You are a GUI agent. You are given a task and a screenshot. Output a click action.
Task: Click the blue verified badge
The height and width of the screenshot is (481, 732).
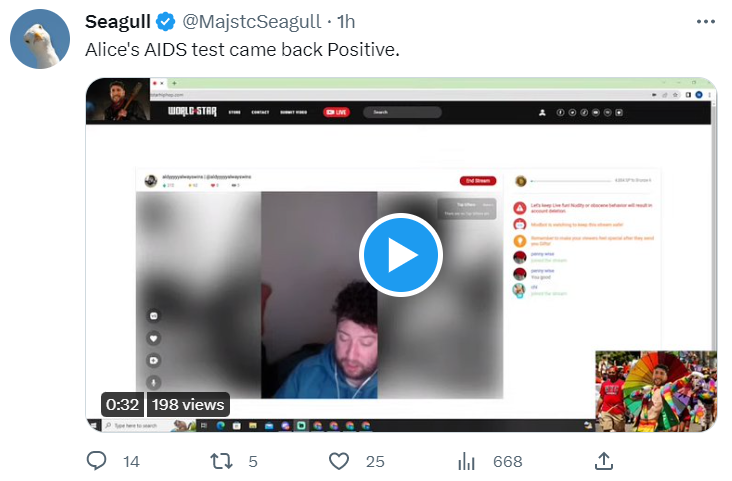165,22
